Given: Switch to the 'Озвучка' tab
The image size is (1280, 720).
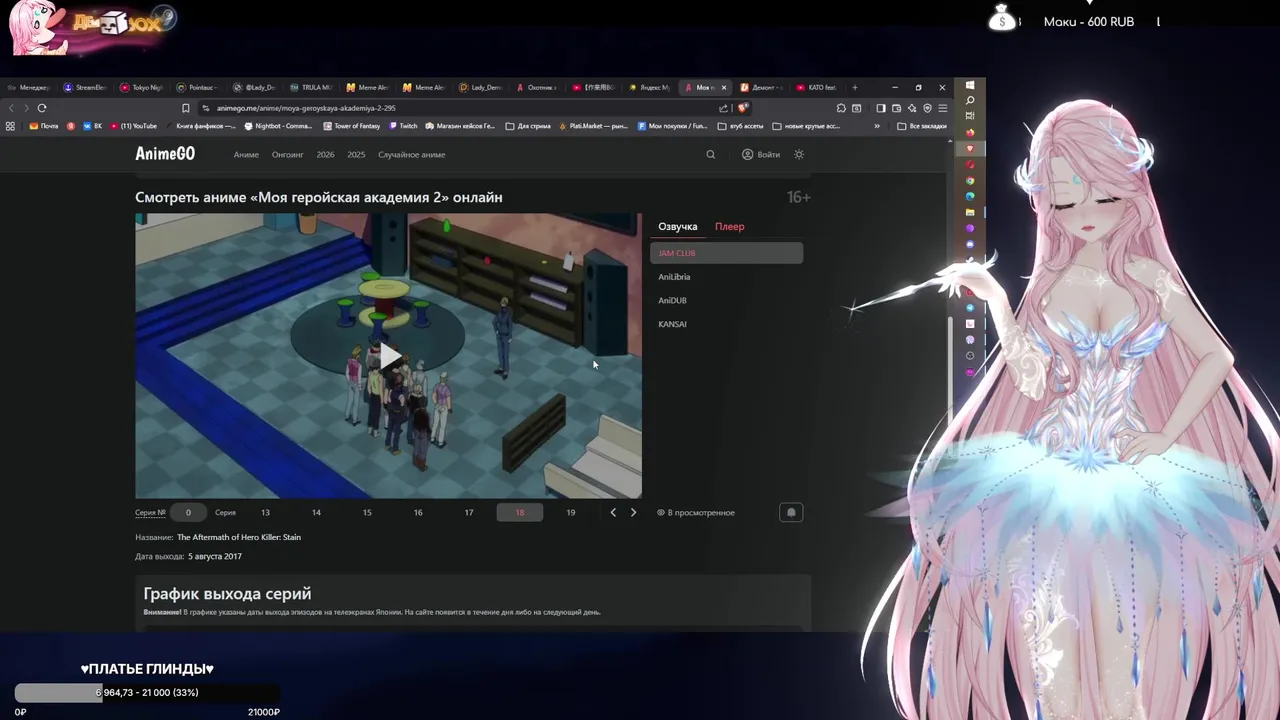Looking at the screenshot, I should 677,226.
